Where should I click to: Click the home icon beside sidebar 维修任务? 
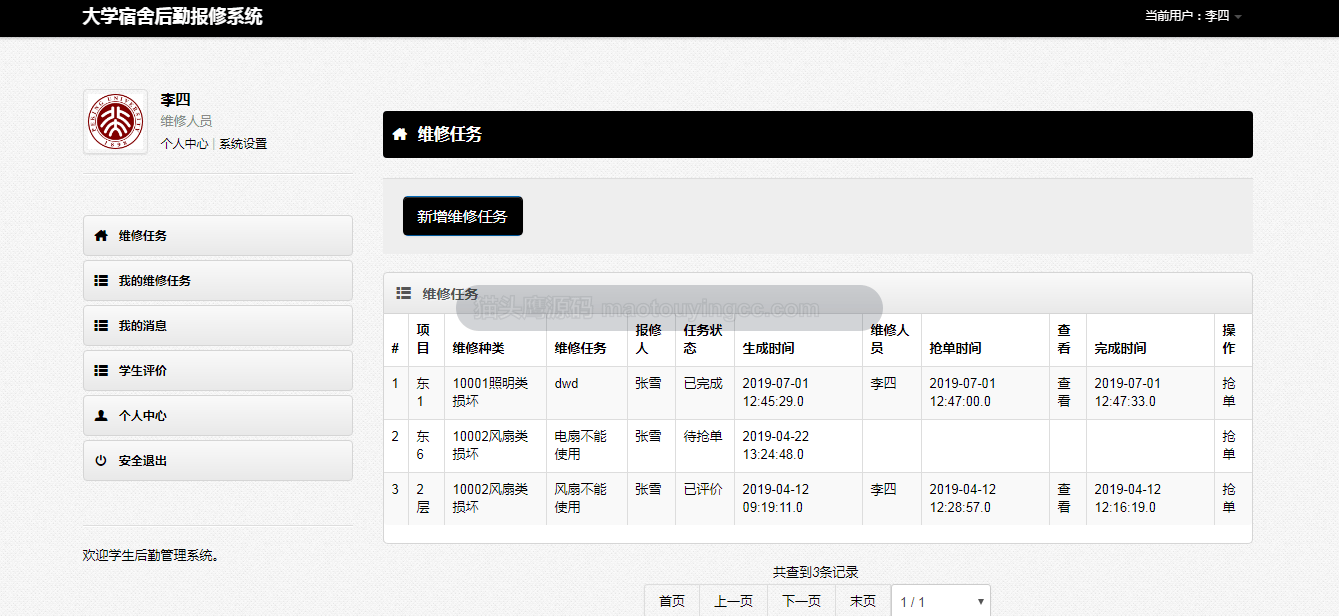coord(100,236)
